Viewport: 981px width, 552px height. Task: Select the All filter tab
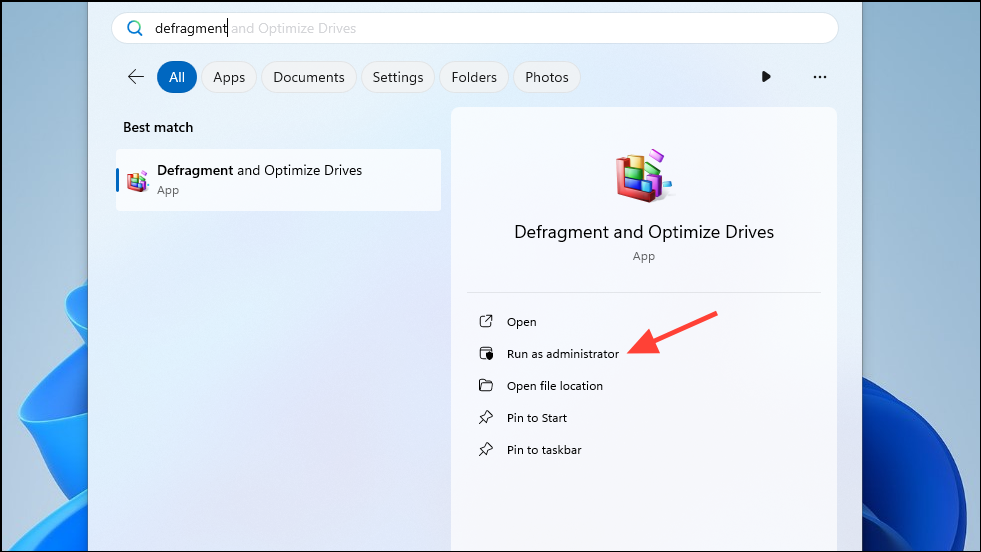(177, 77)
